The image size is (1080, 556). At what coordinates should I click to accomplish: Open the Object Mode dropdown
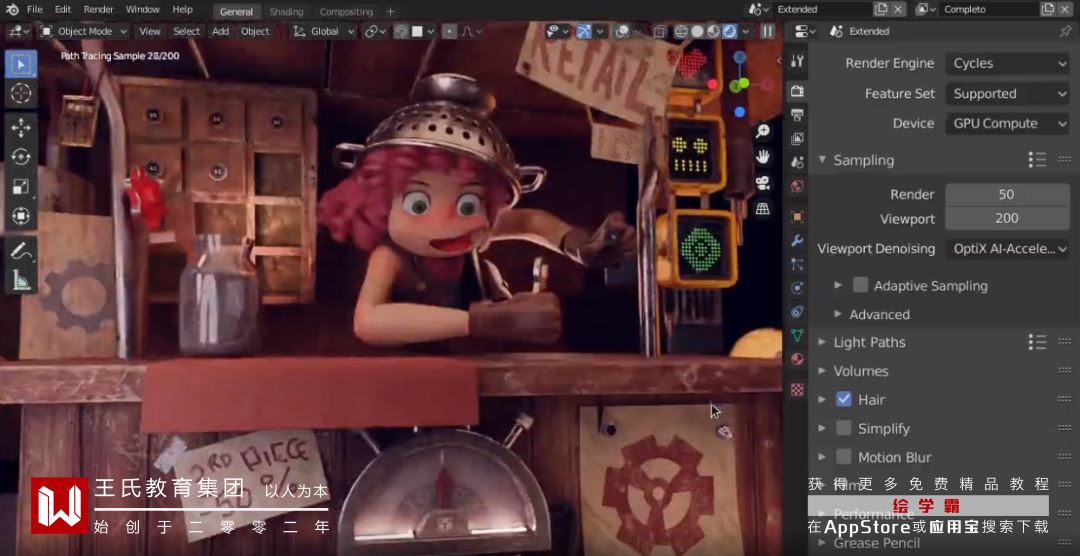click(x=84, y=32)
